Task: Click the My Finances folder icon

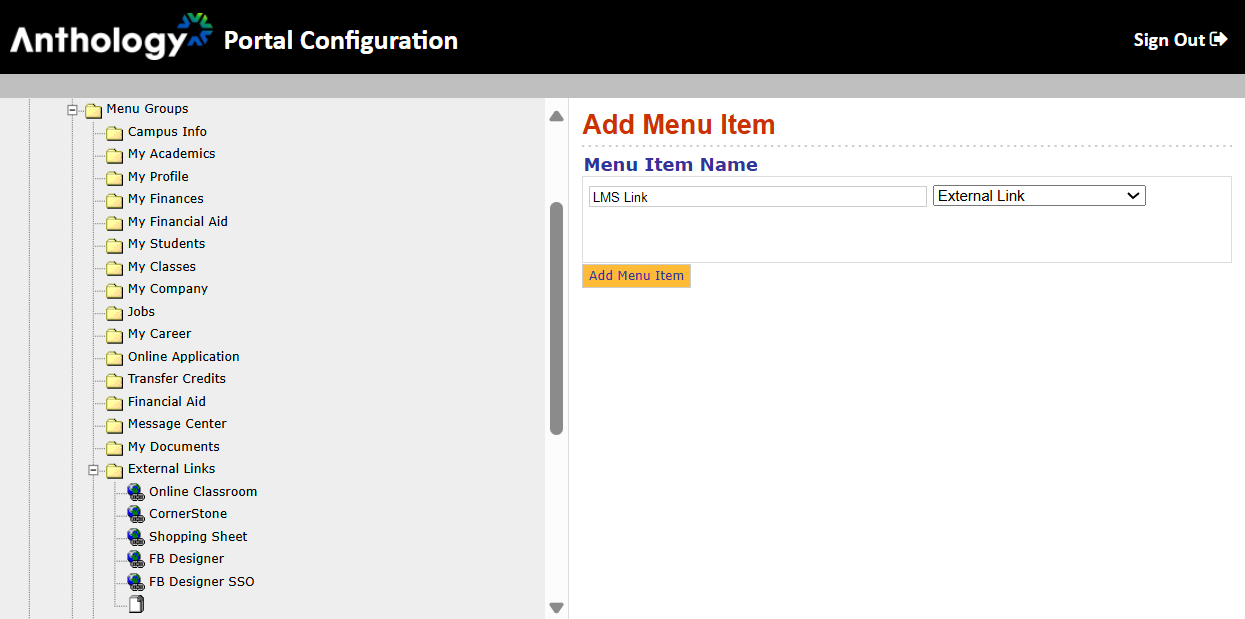Action: 114,200
